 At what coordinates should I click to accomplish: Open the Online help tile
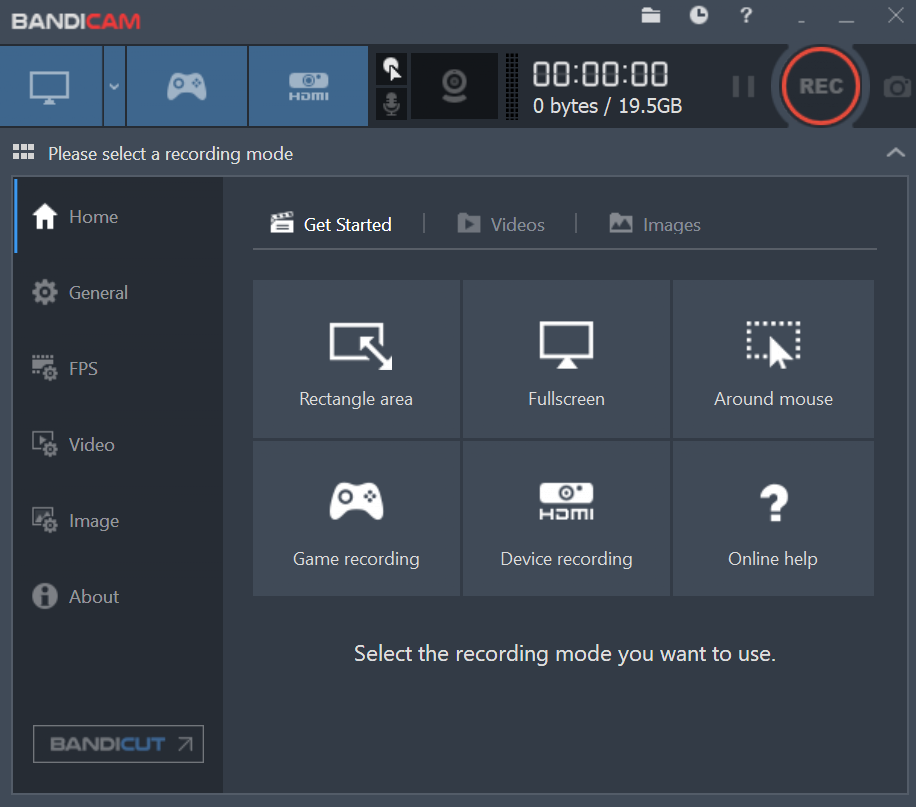(773, 519)
